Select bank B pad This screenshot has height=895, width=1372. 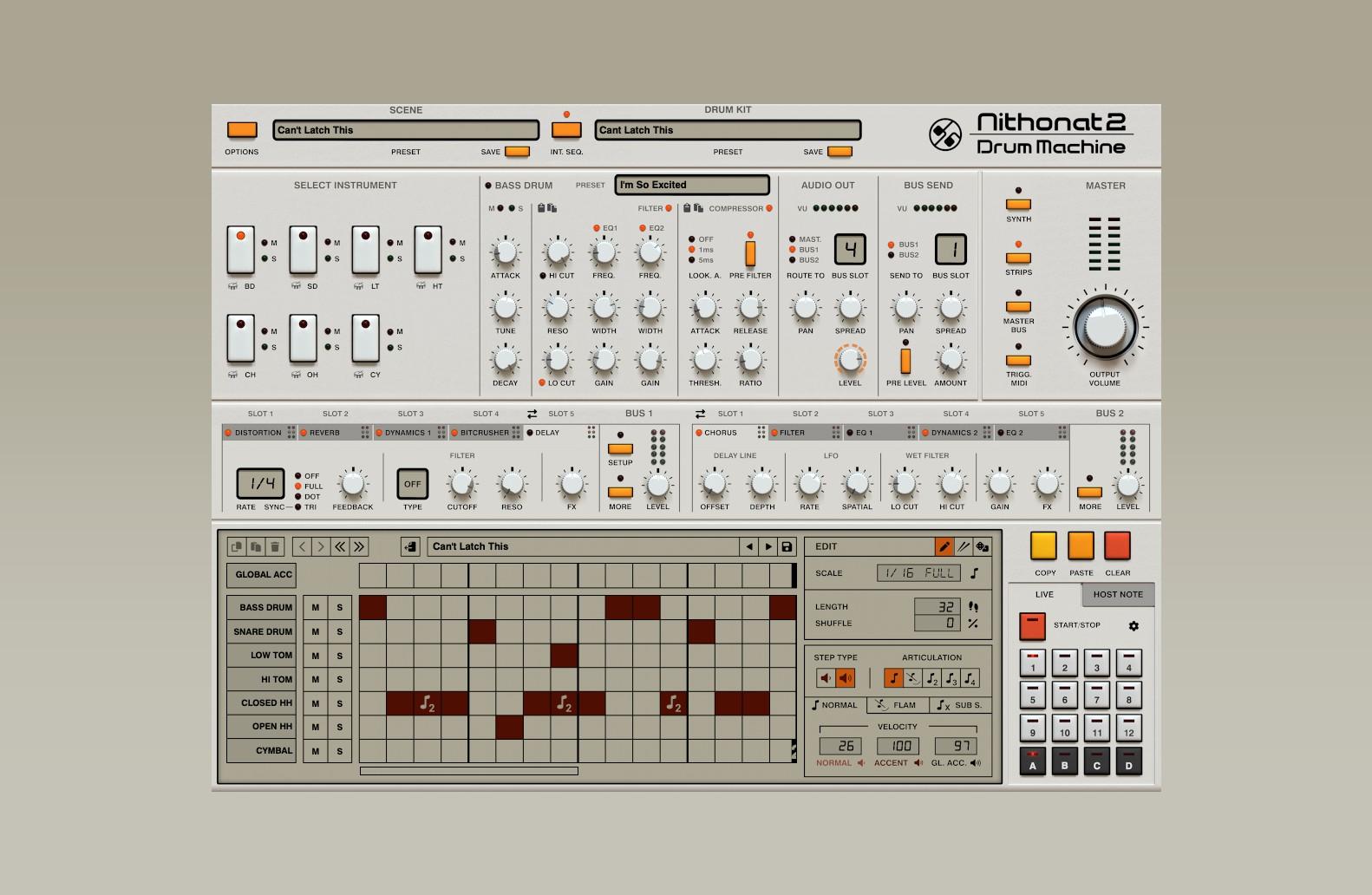[x=1064, y=761]
